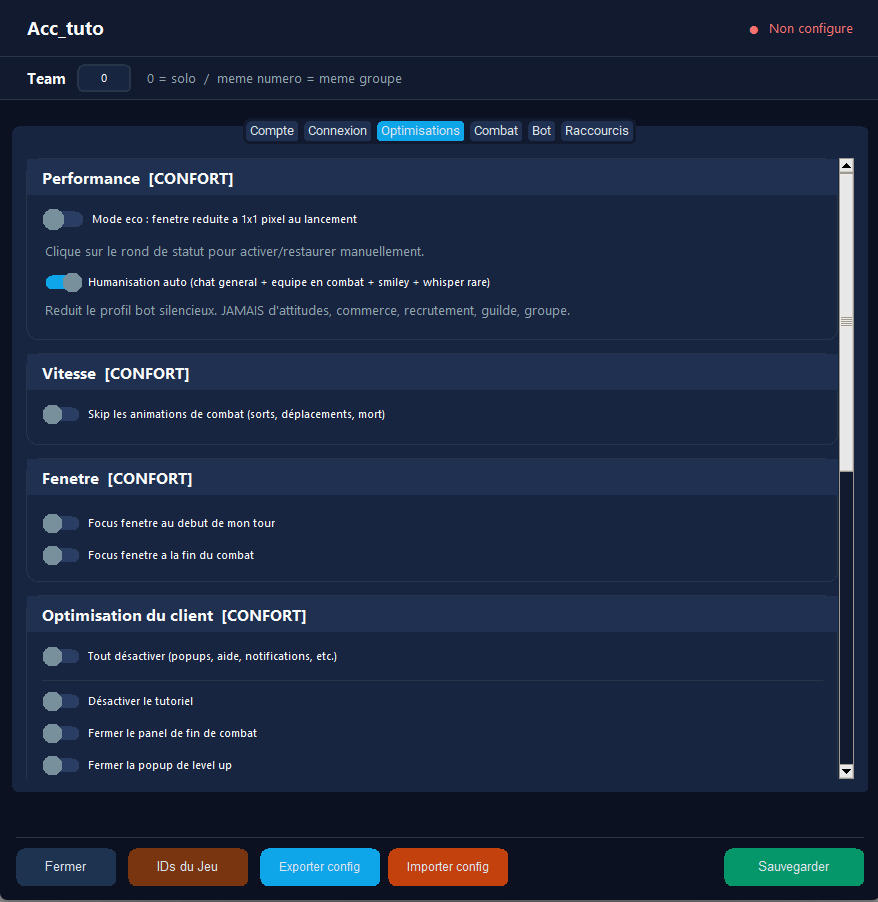
Task: Turn on Focus fenetre a la fin du combat
Action: click(61, 555)
